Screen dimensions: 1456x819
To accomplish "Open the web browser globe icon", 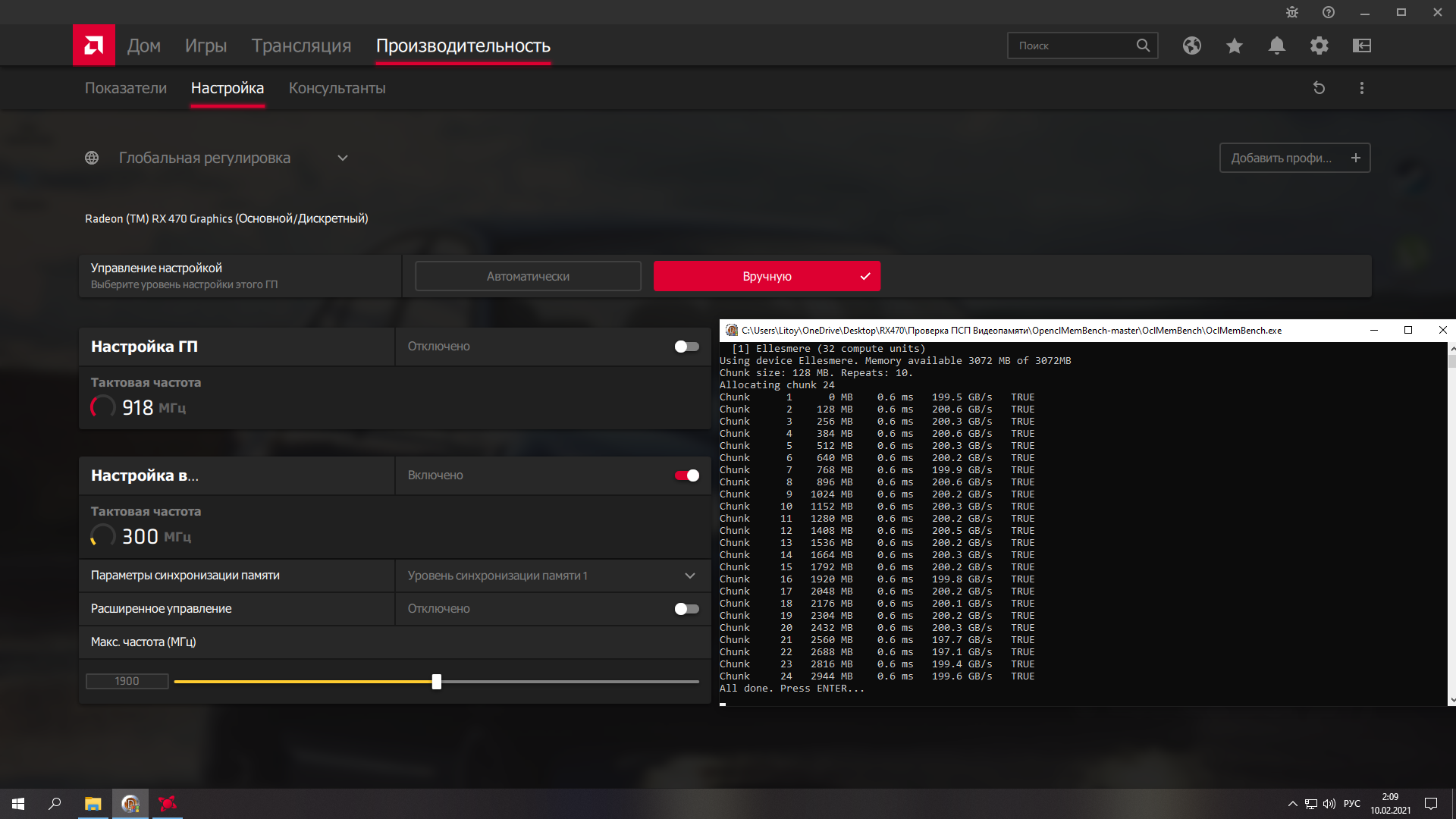I will click(1191, 45).
